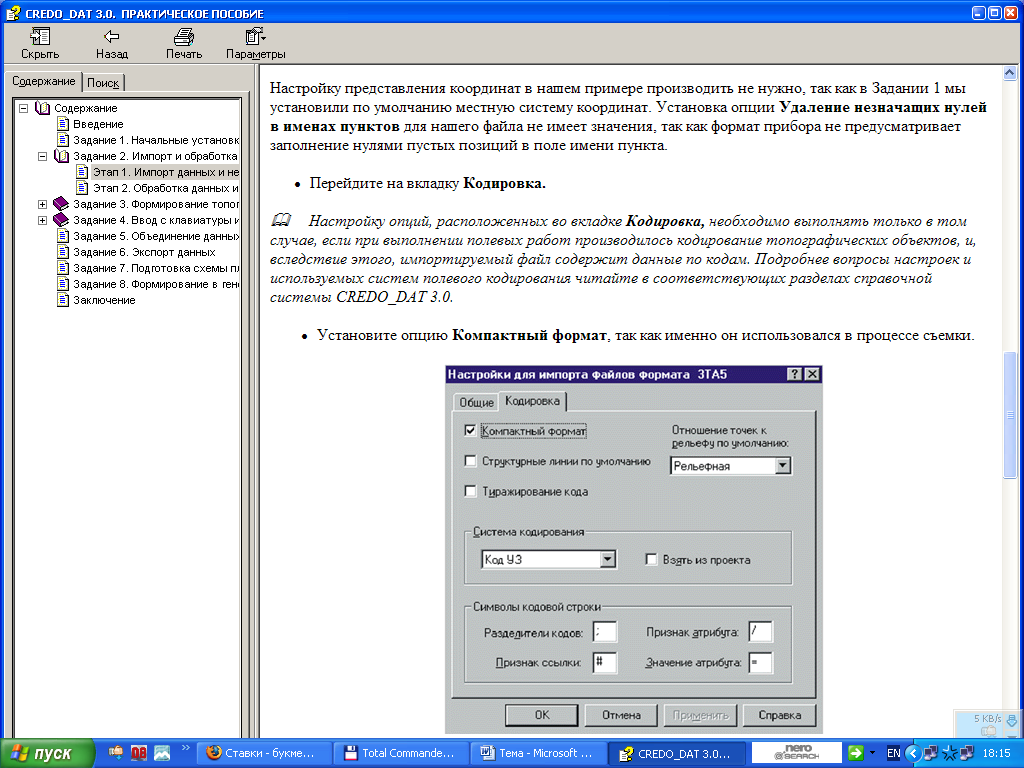Image resolution: width=1024 pixels, height=768 pixels.
Task: Click the OK button in the dialog
Action: pyautogui.click(x=542, y=715)
